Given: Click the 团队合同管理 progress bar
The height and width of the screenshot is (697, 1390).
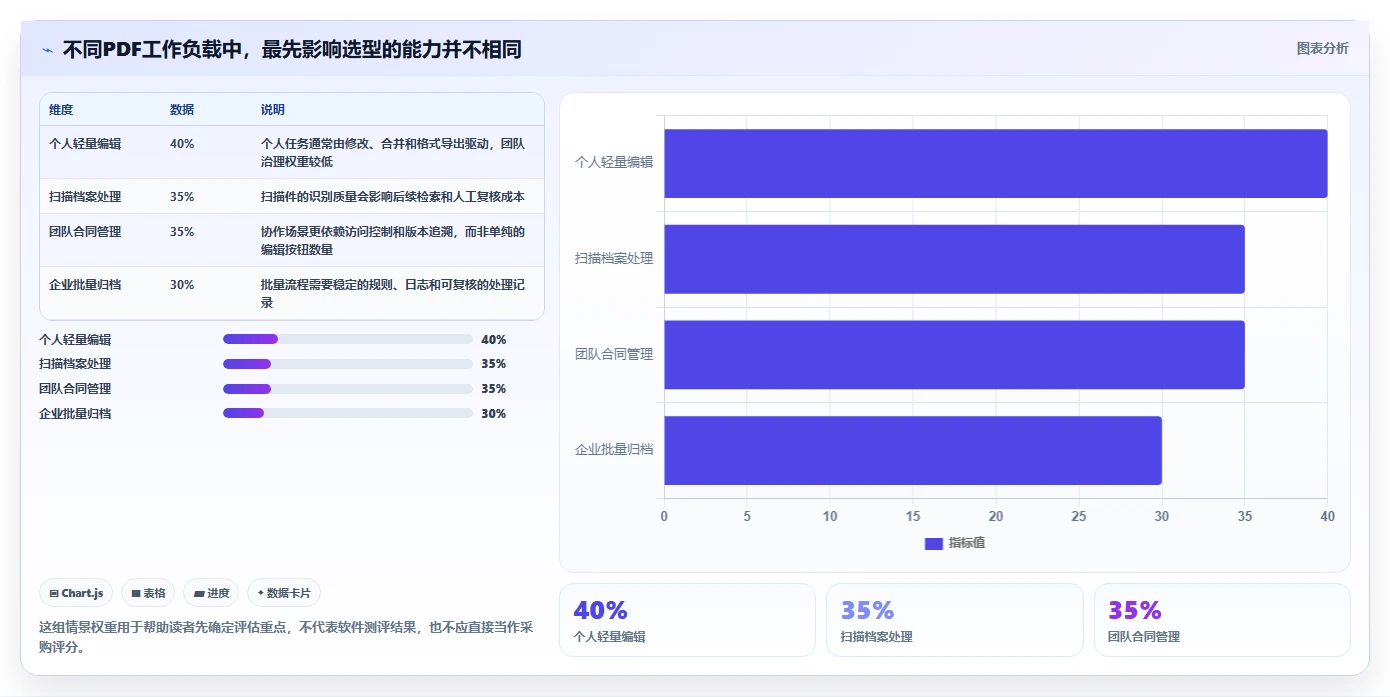Looking at the screenshot, I should point(348,389).
